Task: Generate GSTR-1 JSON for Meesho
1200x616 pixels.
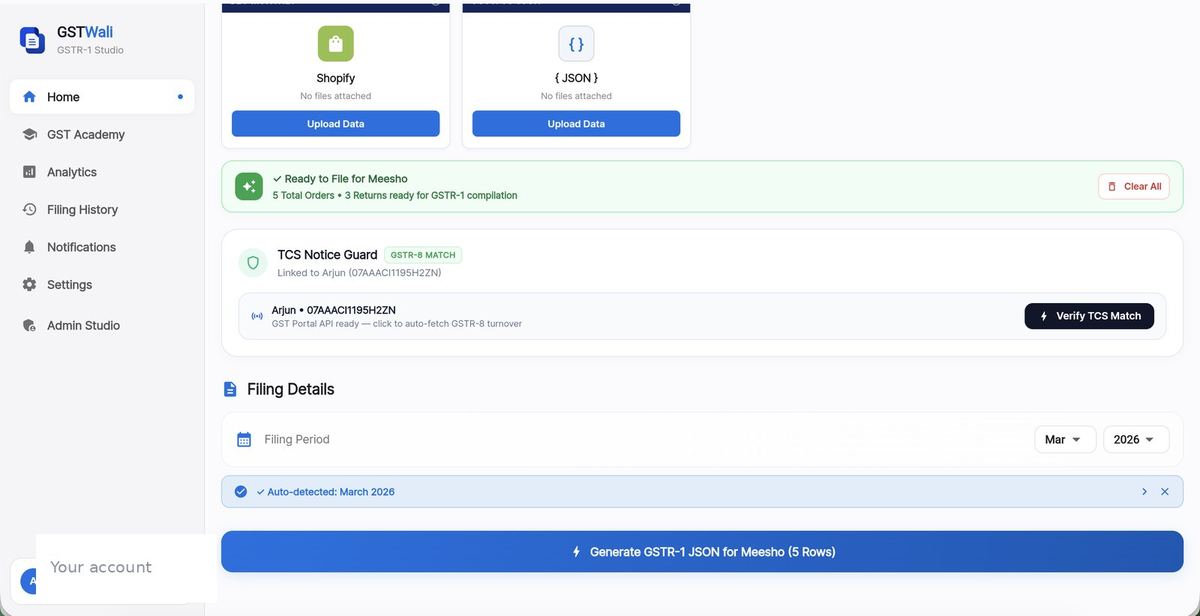Action: point(702,552)
